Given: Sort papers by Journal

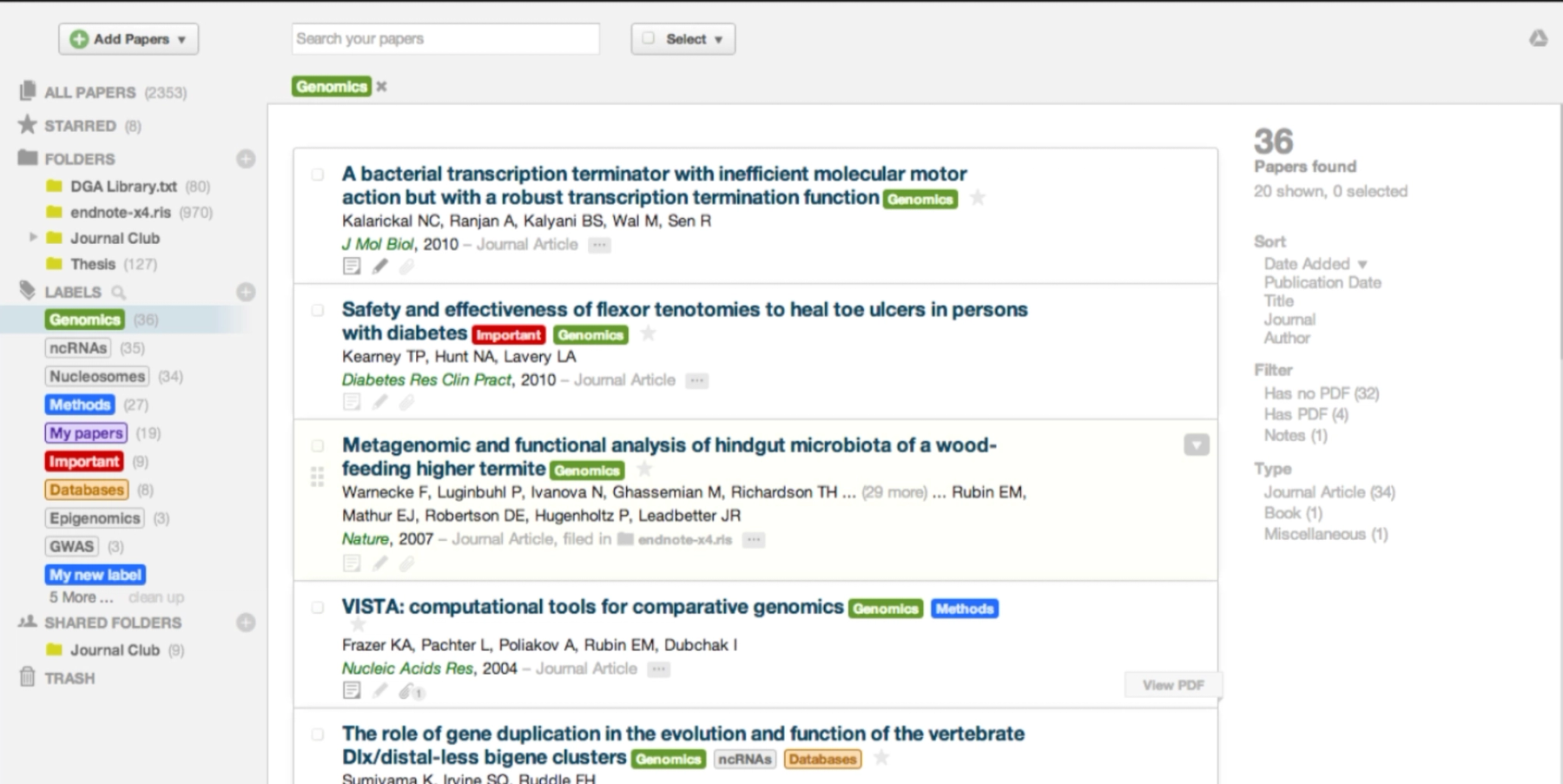Looking at the screenshot, I should 1289,320.
